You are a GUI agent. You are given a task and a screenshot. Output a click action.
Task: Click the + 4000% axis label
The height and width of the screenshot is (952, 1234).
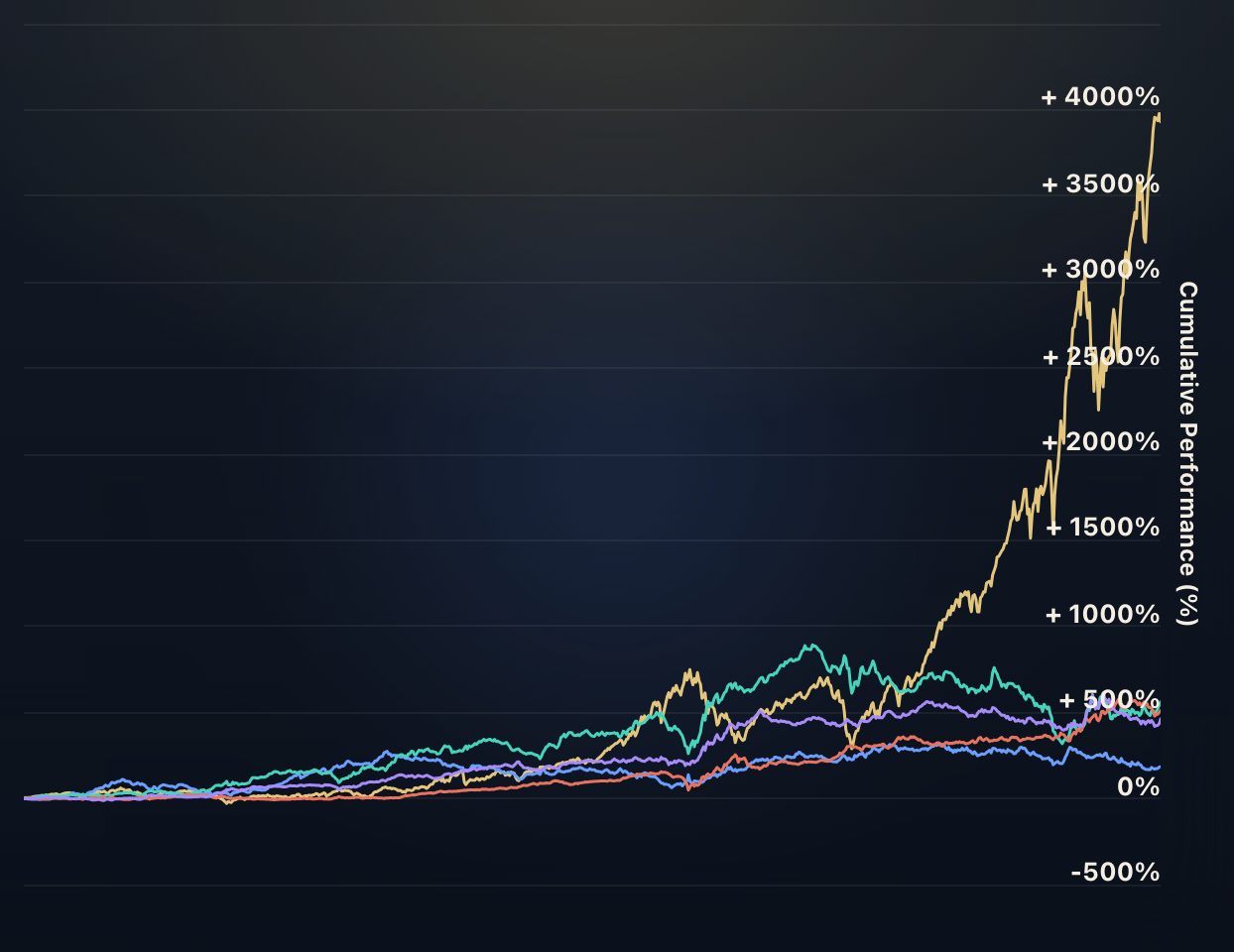(1099, 97)
